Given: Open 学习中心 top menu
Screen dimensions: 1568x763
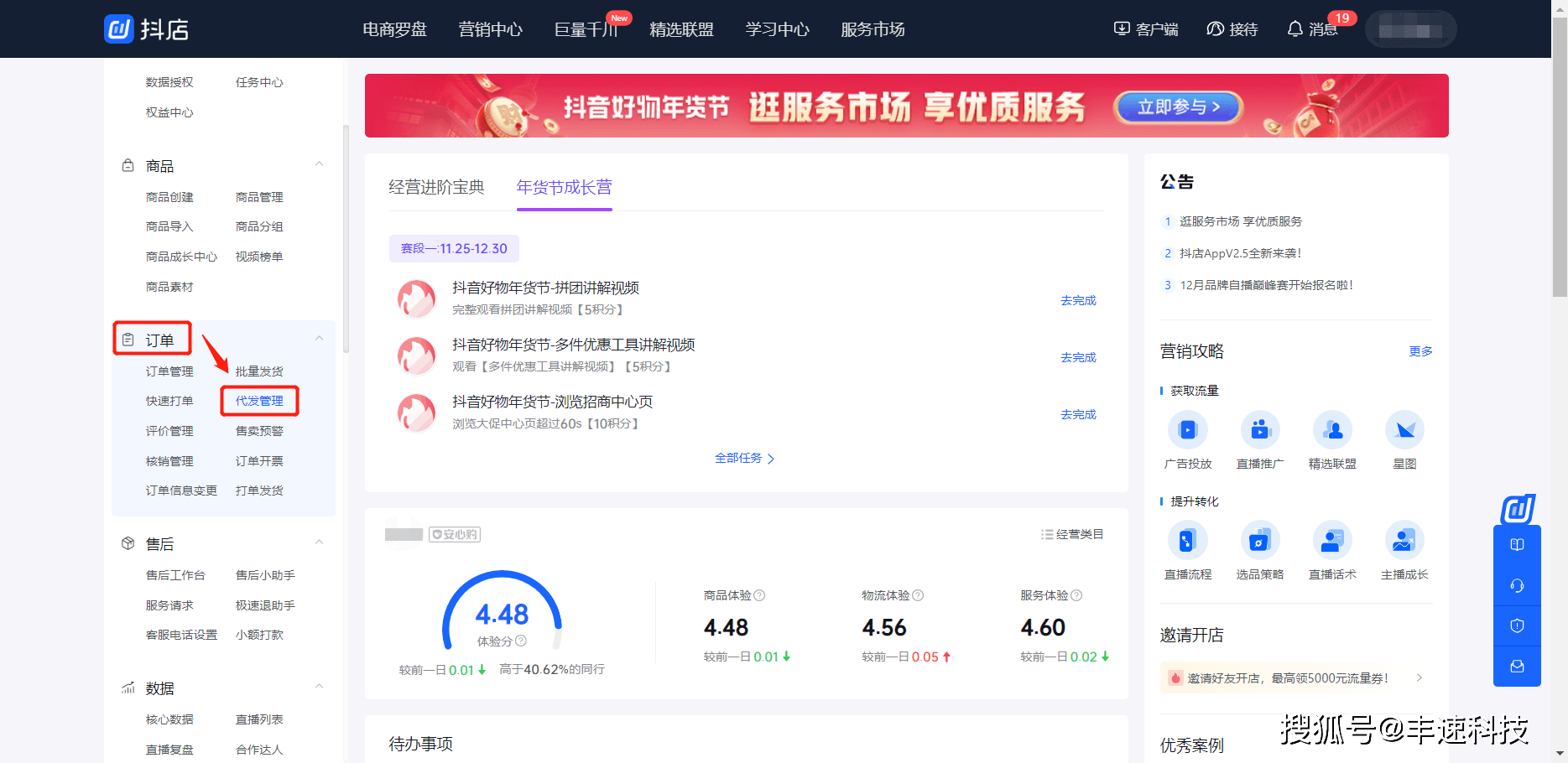Looking at the screenshot, I should point(778,29).
